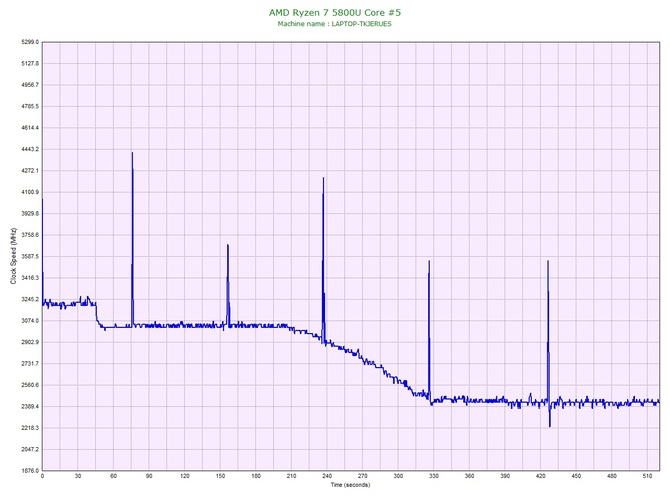Click the y-axis value 1876.0
The image size is (670, 502).
pyautogui.click(x=30, y=471)
